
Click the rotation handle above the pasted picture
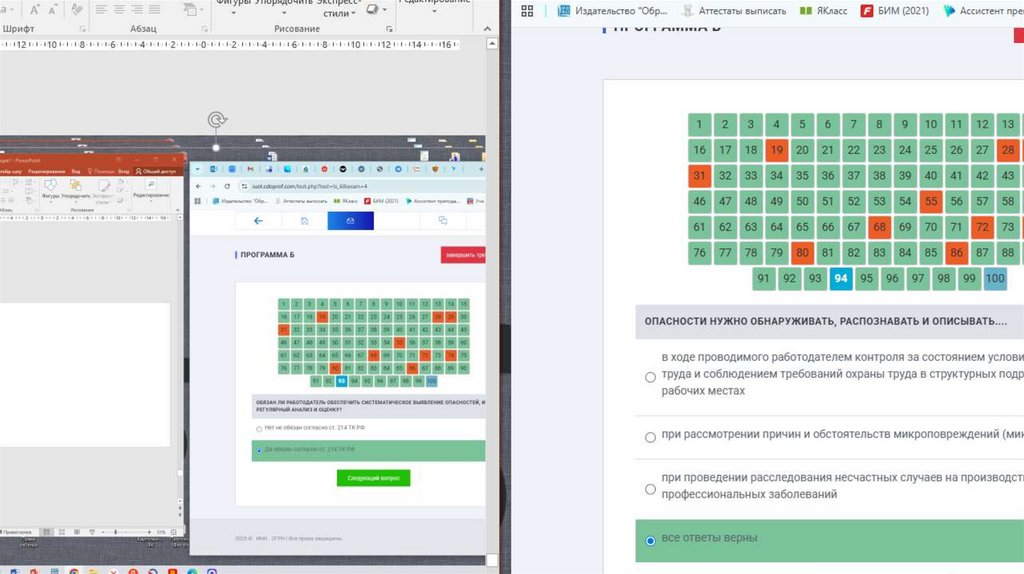217,120
